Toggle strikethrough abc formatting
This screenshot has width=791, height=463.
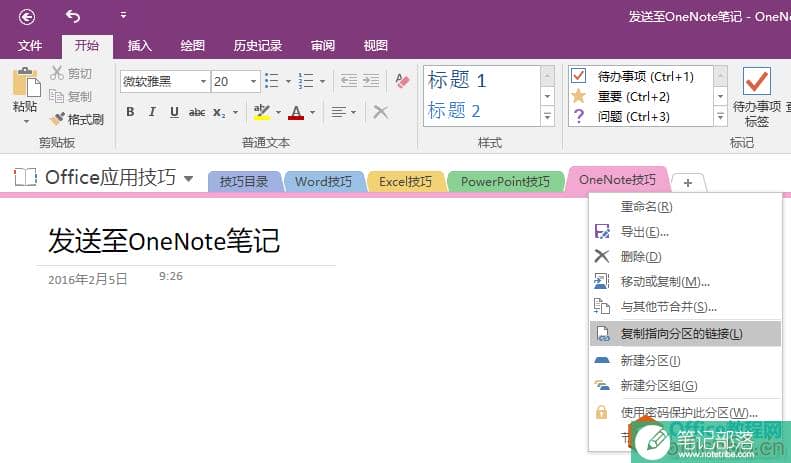[197, 112]
